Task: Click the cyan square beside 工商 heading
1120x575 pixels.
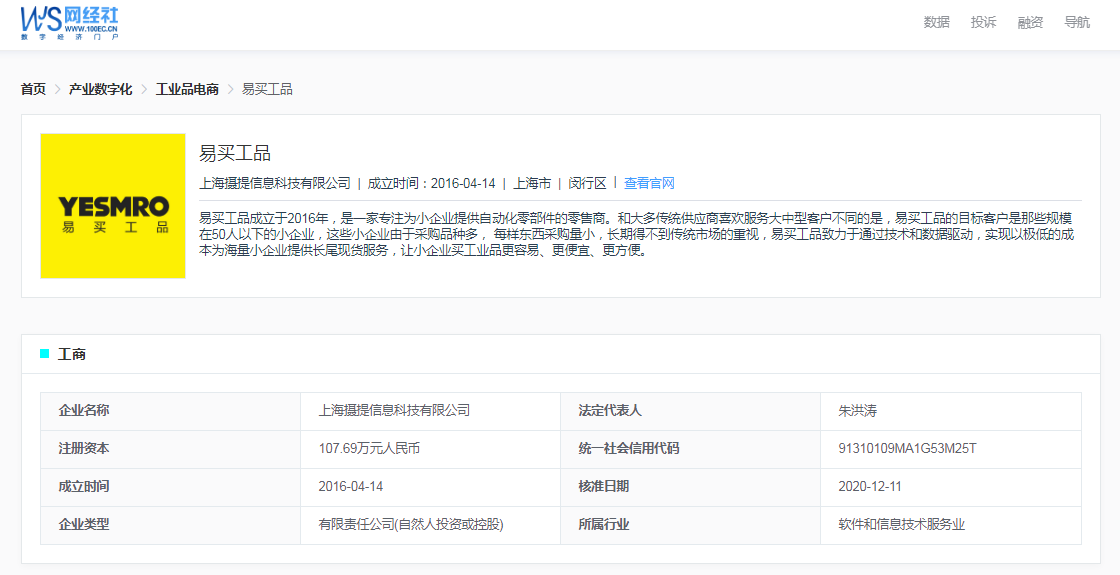Action: pyautogui.click(x=44, y=354)
